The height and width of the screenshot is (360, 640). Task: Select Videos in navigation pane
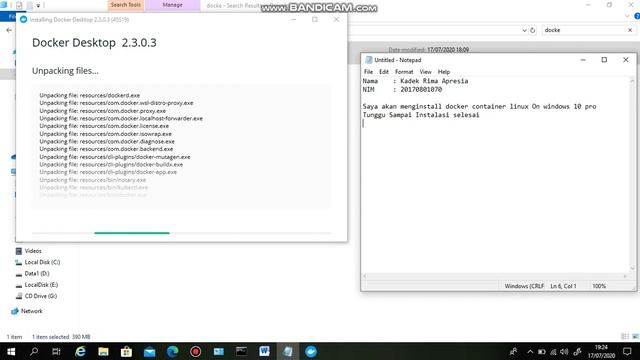coord(33,251)
